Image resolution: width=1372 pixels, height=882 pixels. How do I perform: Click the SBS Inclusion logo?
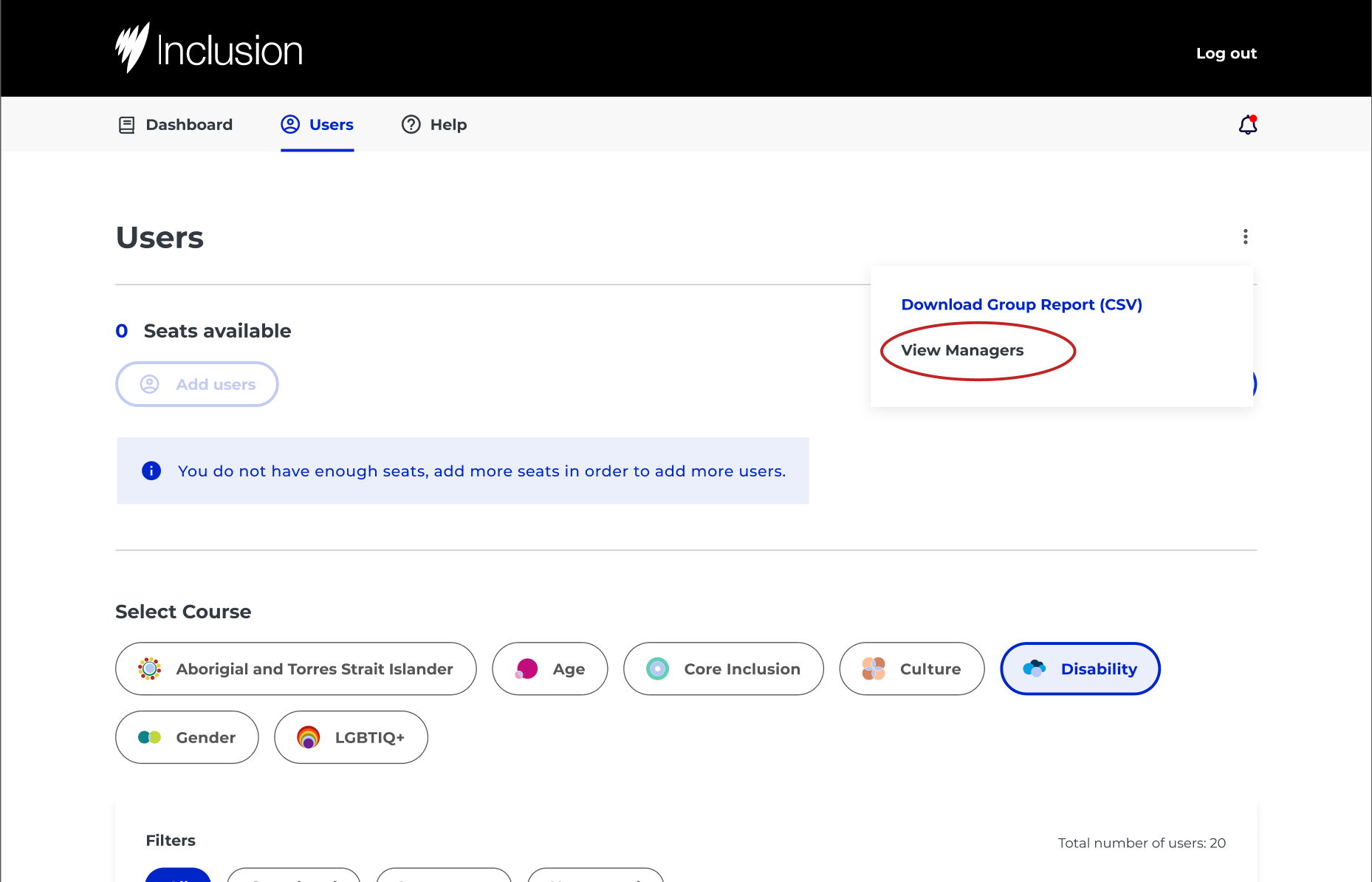tap(209, 49)
